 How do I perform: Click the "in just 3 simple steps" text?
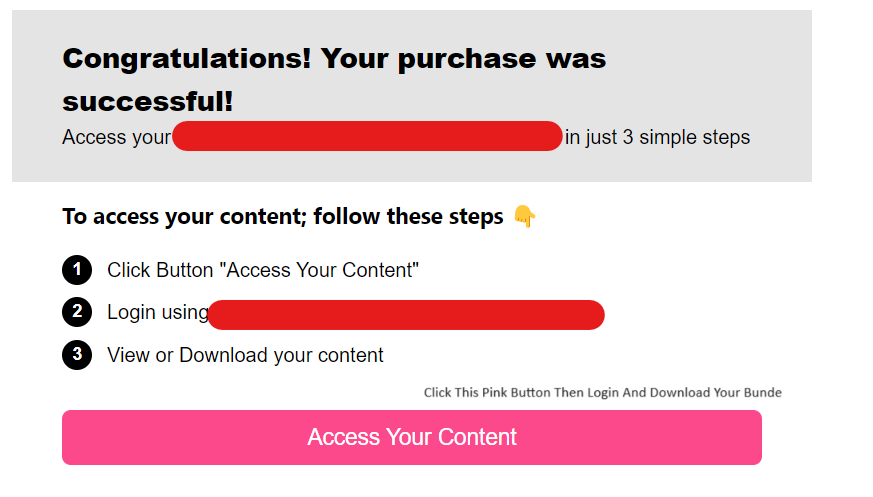click(x=657, y=137)
